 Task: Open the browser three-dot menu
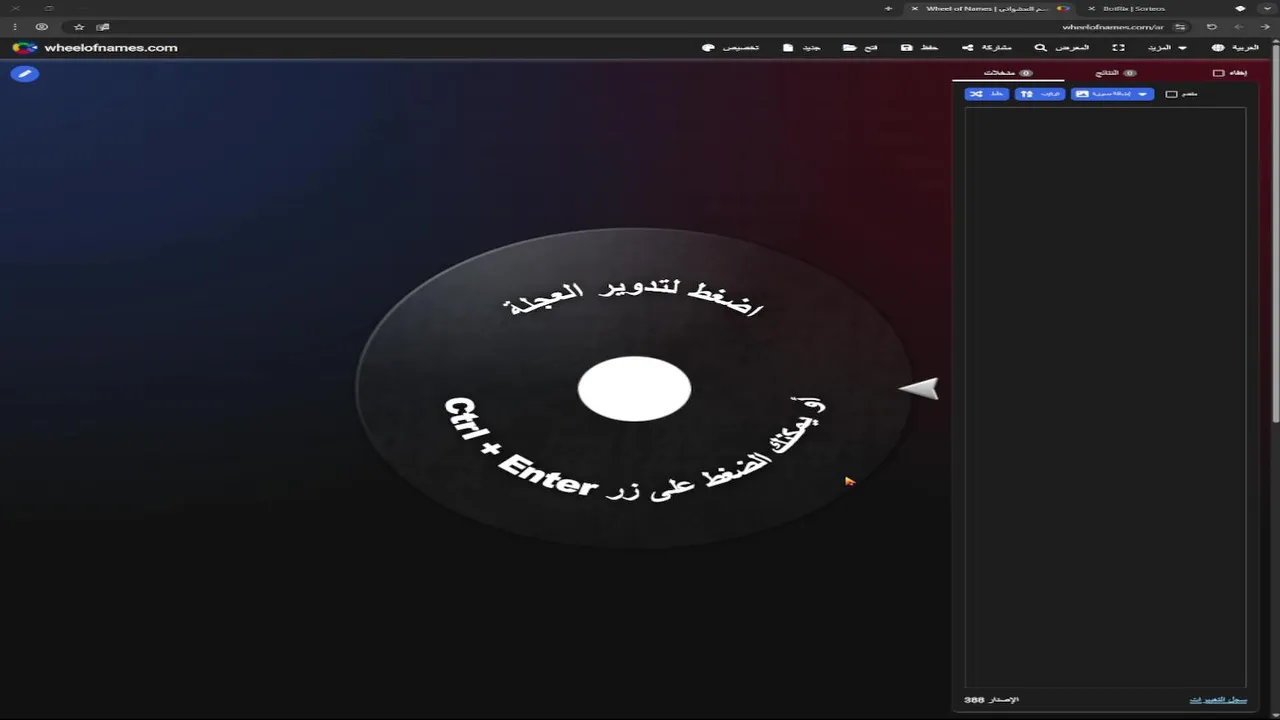14,27
